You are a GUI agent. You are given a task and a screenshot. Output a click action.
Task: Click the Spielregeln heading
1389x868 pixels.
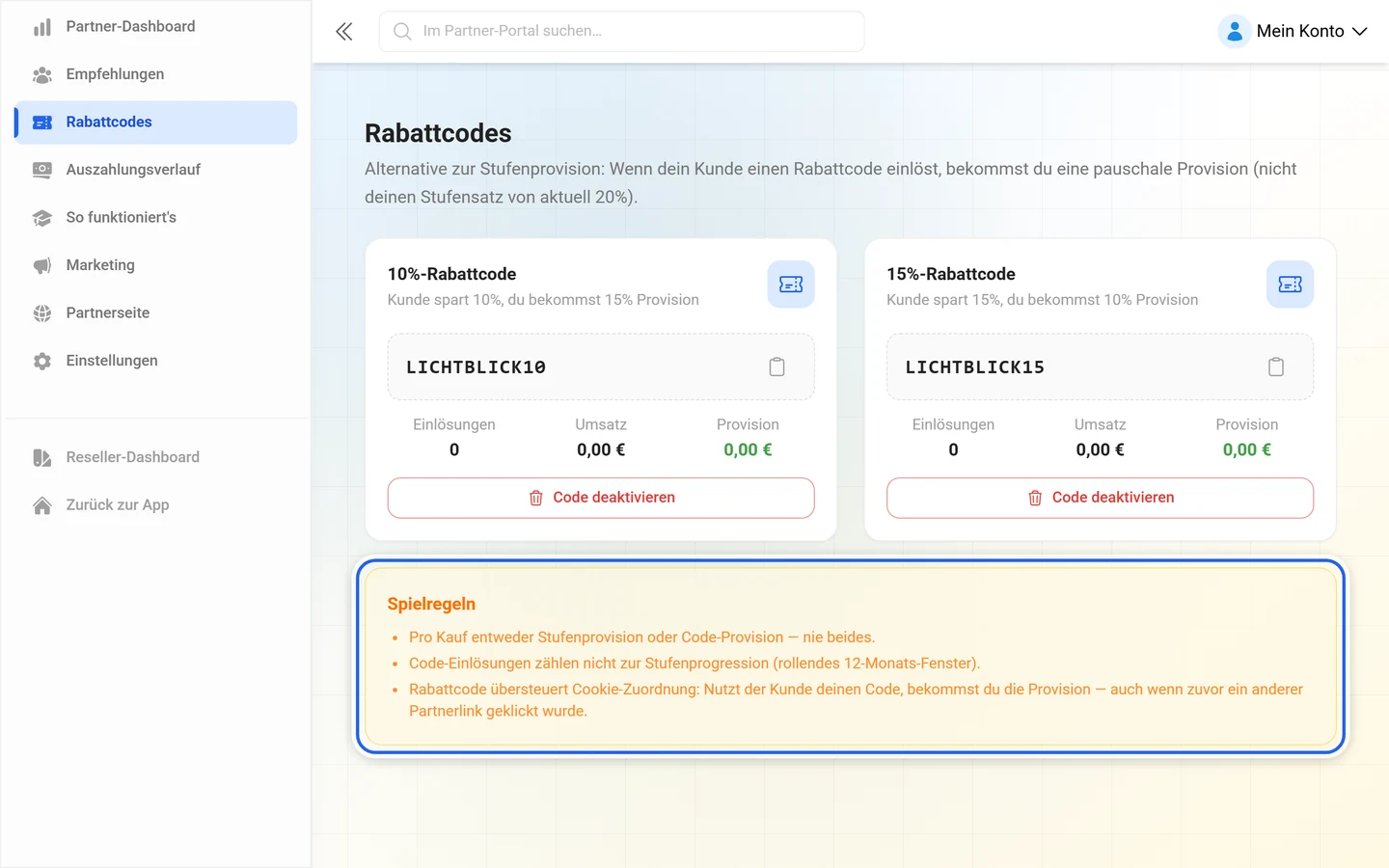coord(431,604)
